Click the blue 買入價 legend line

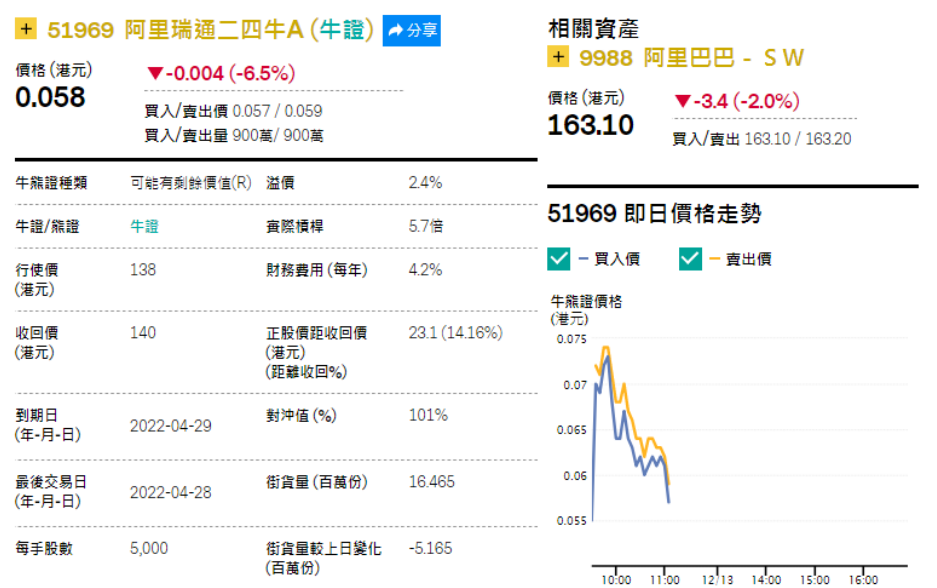click(x=584, y=259)
